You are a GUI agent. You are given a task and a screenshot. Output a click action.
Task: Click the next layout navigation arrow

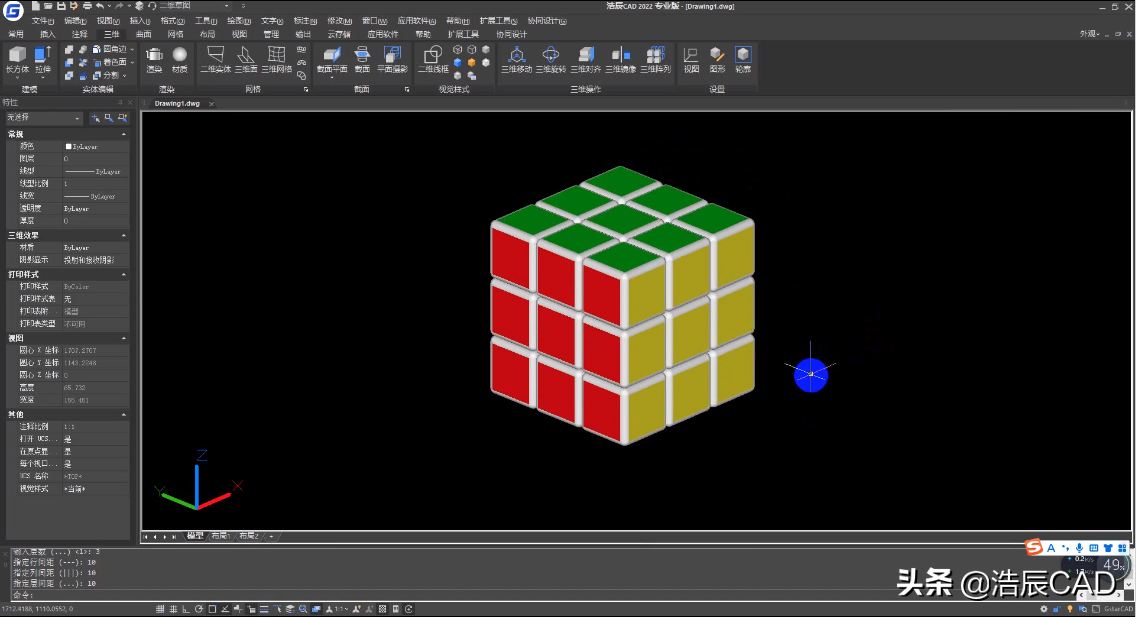tap(164, 537)
